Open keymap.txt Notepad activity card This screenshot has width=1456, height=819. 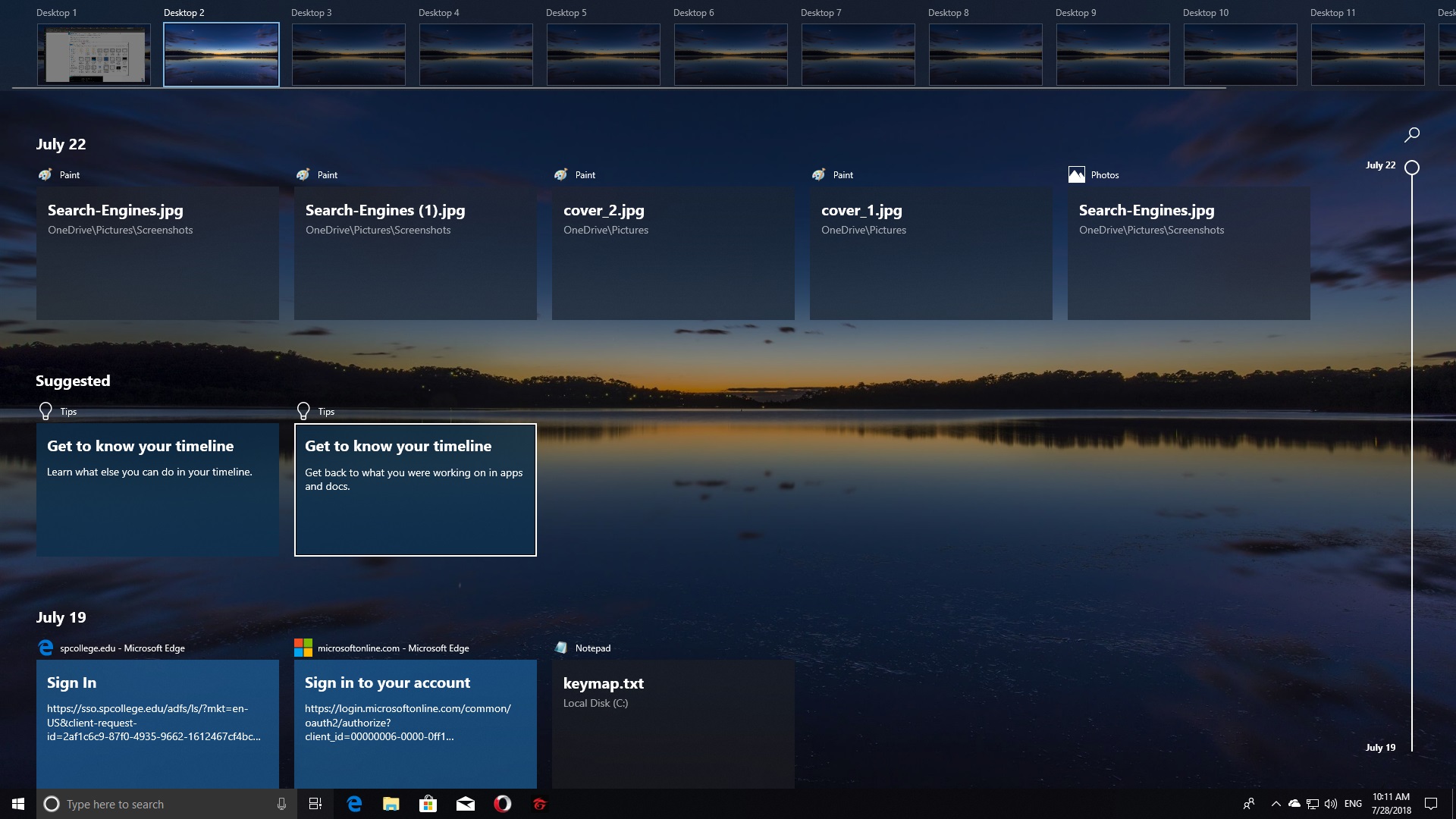[x=673, y=724]
